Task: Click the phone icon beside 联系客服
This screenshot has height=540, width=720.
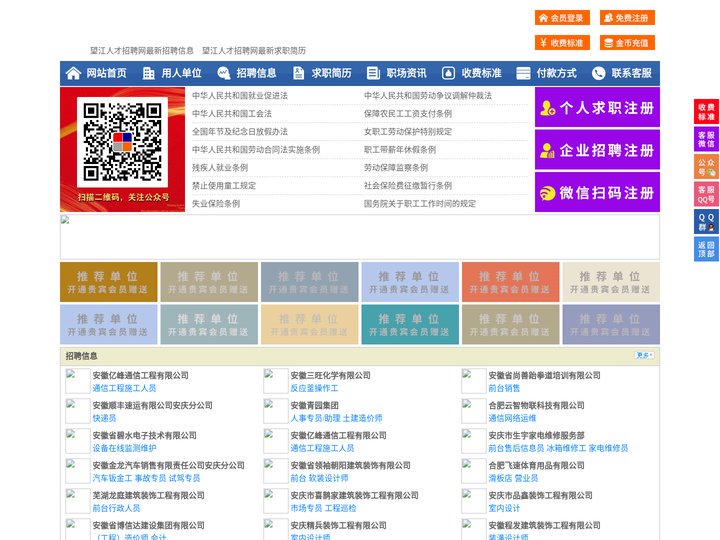Action: pyautogui.click(x=598, y=73)
